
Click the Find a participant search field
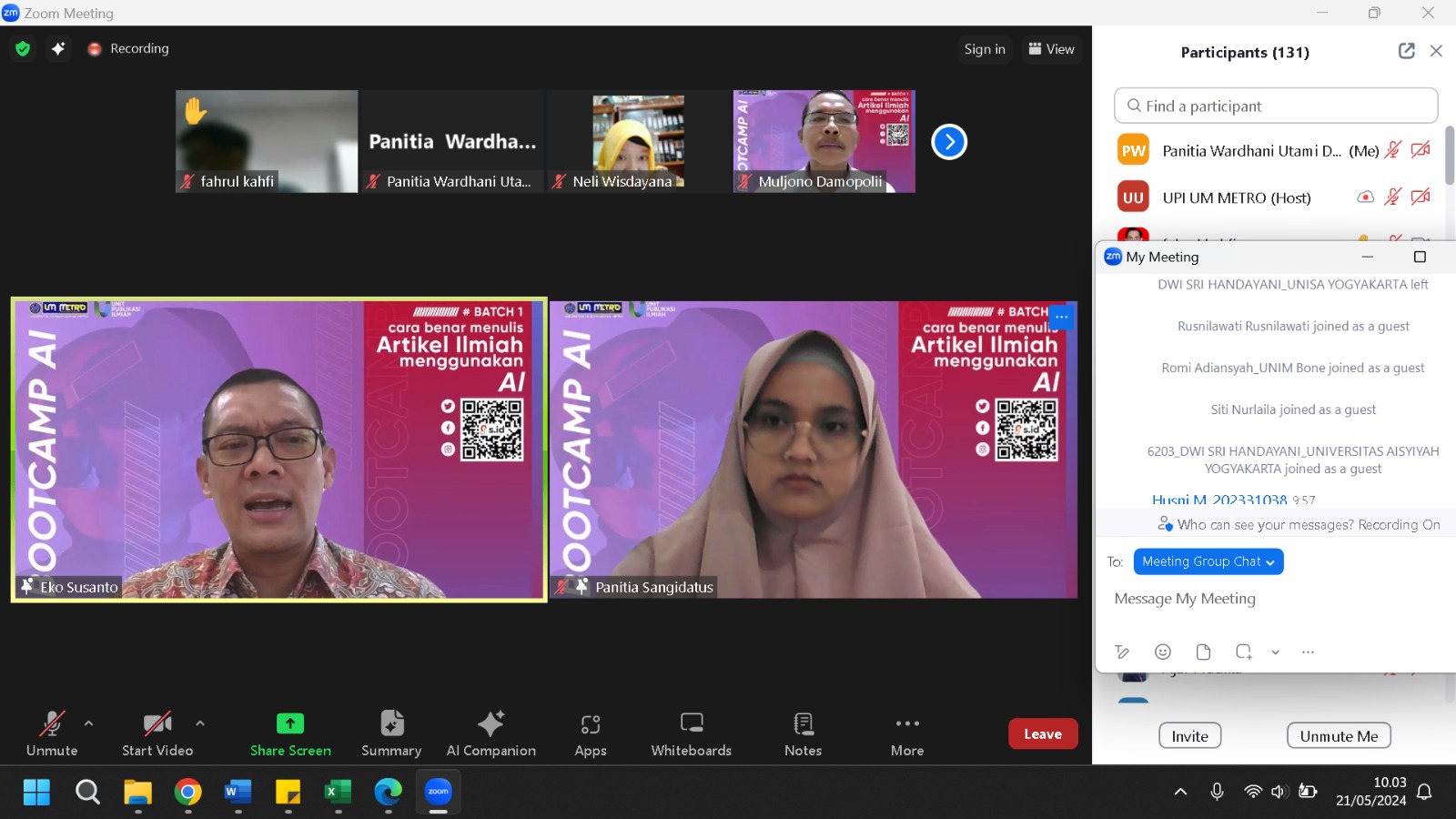pos(1275,106)
